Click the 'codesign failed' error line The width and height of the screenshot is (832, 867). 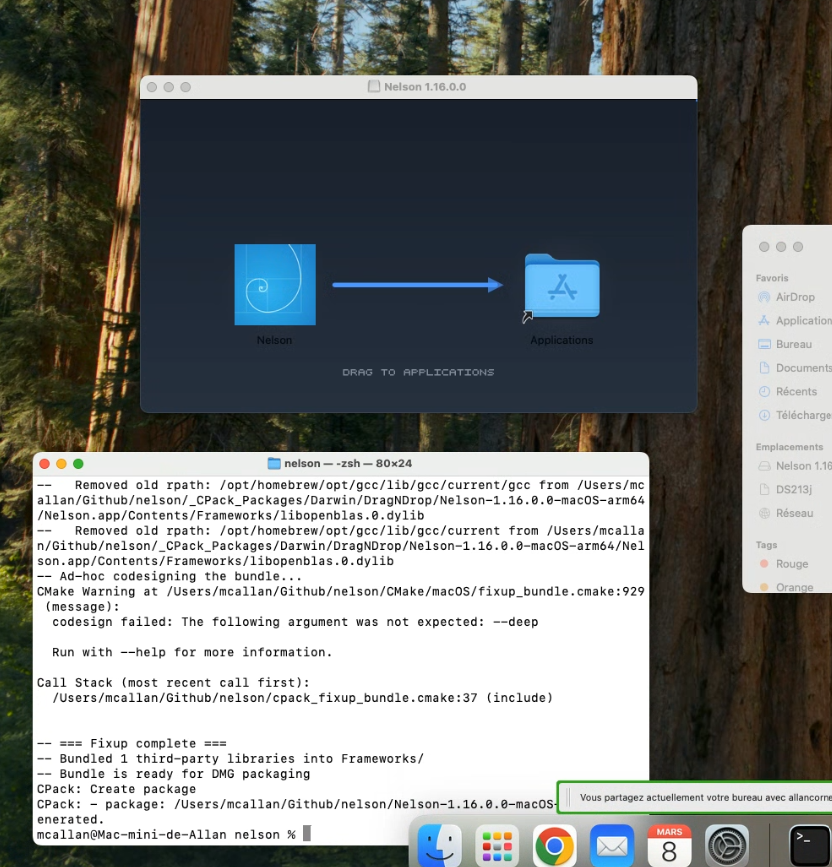pyautogui.click(x=295, y=622)
